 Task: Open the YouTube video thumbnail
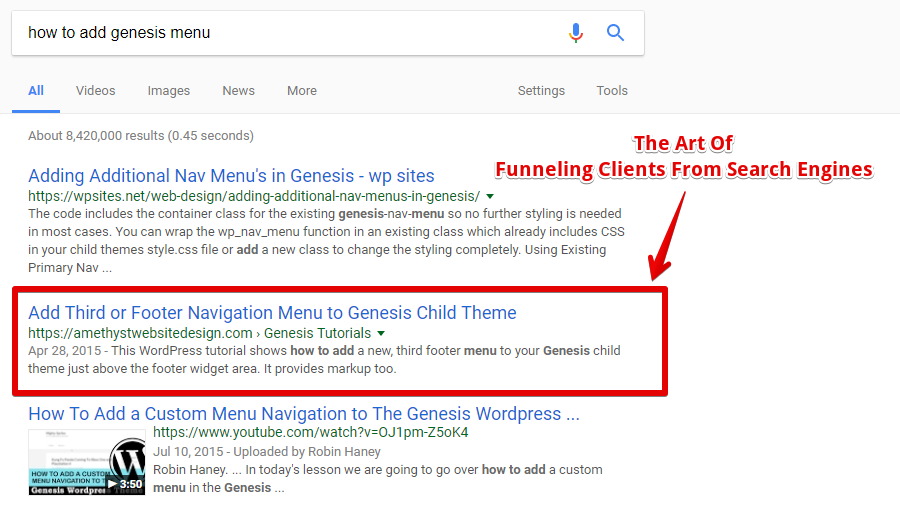click(x=86, y=462)
